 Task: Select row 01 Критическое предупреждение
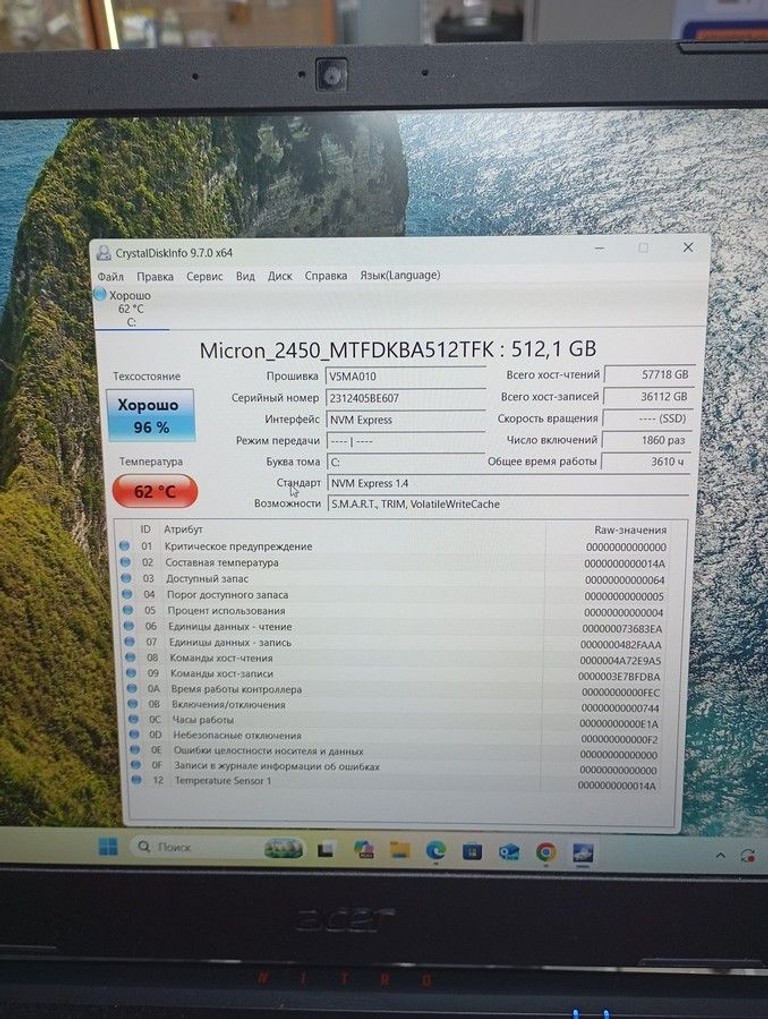point(394,547)
